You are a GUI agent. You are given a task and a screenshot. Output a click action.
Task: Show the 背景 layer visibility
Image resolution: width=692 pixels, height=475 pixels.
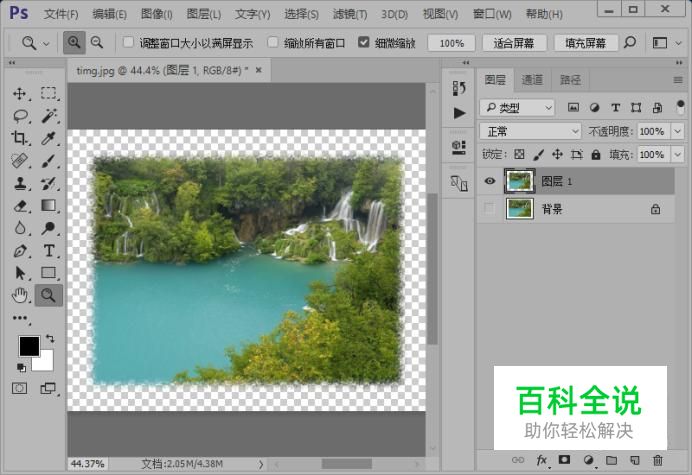coord(489,208)
